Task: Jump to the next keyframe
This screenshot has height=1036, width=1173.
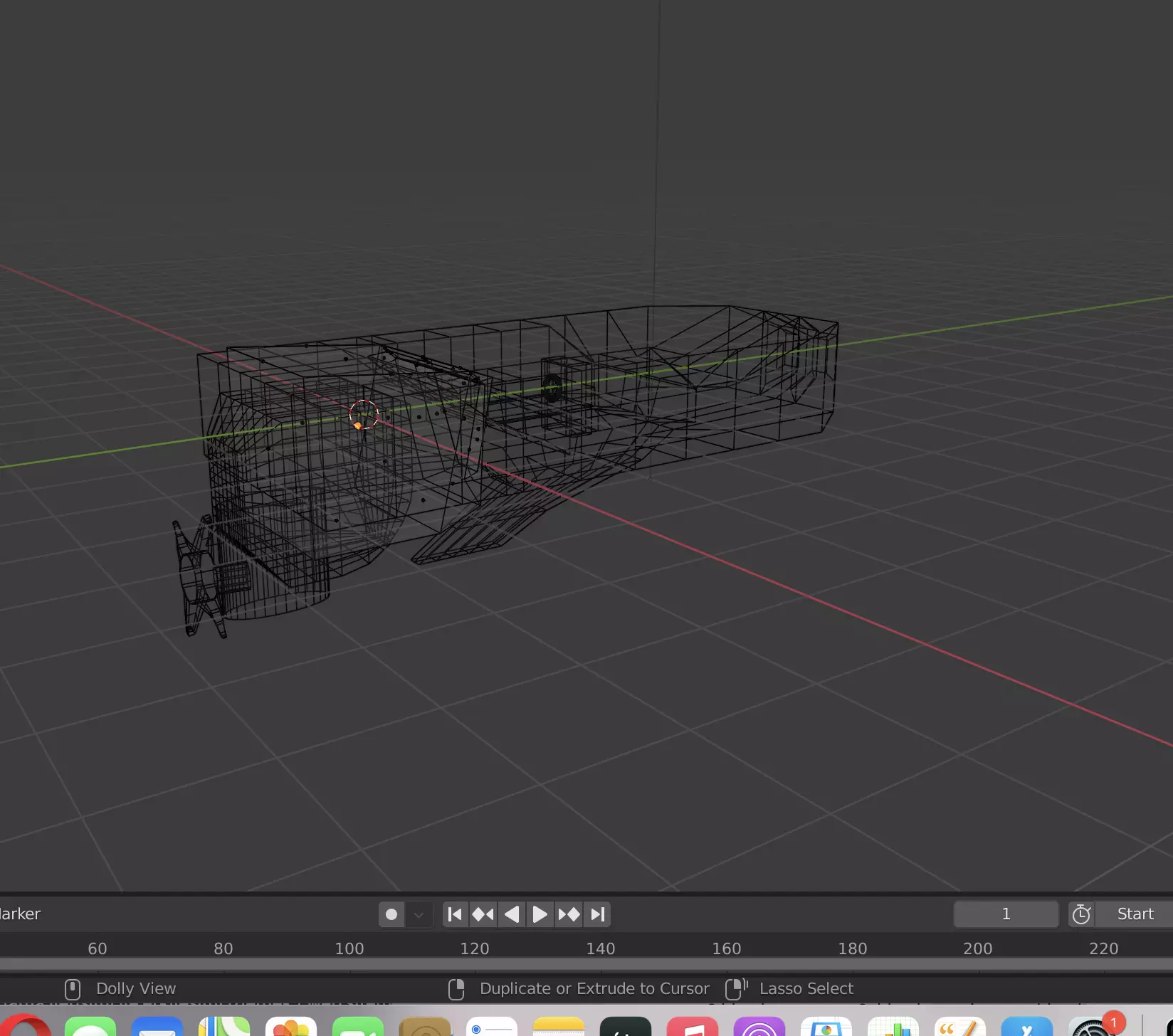Action: pyautogui.click(x=569, y=914)
